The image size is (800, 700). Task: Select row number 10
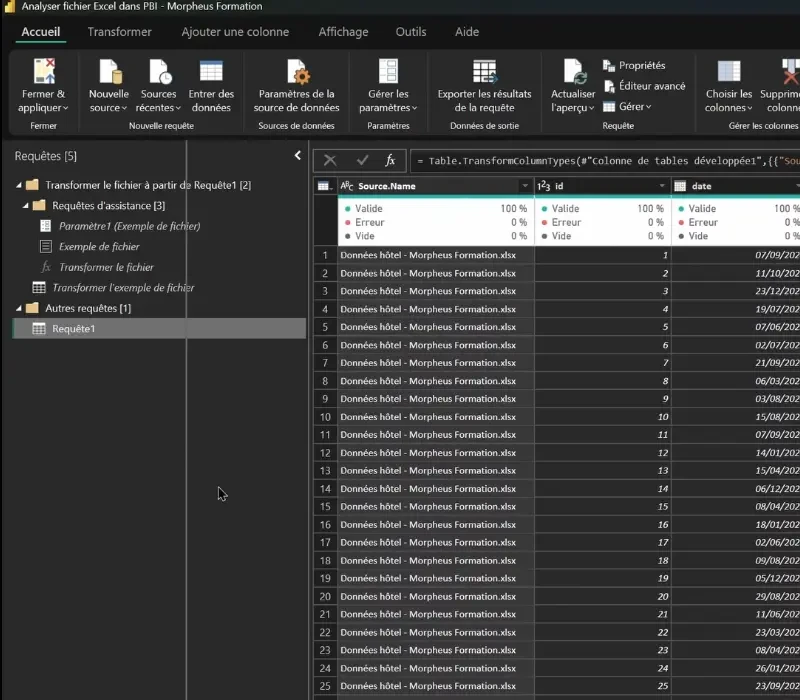click(325, 417)
